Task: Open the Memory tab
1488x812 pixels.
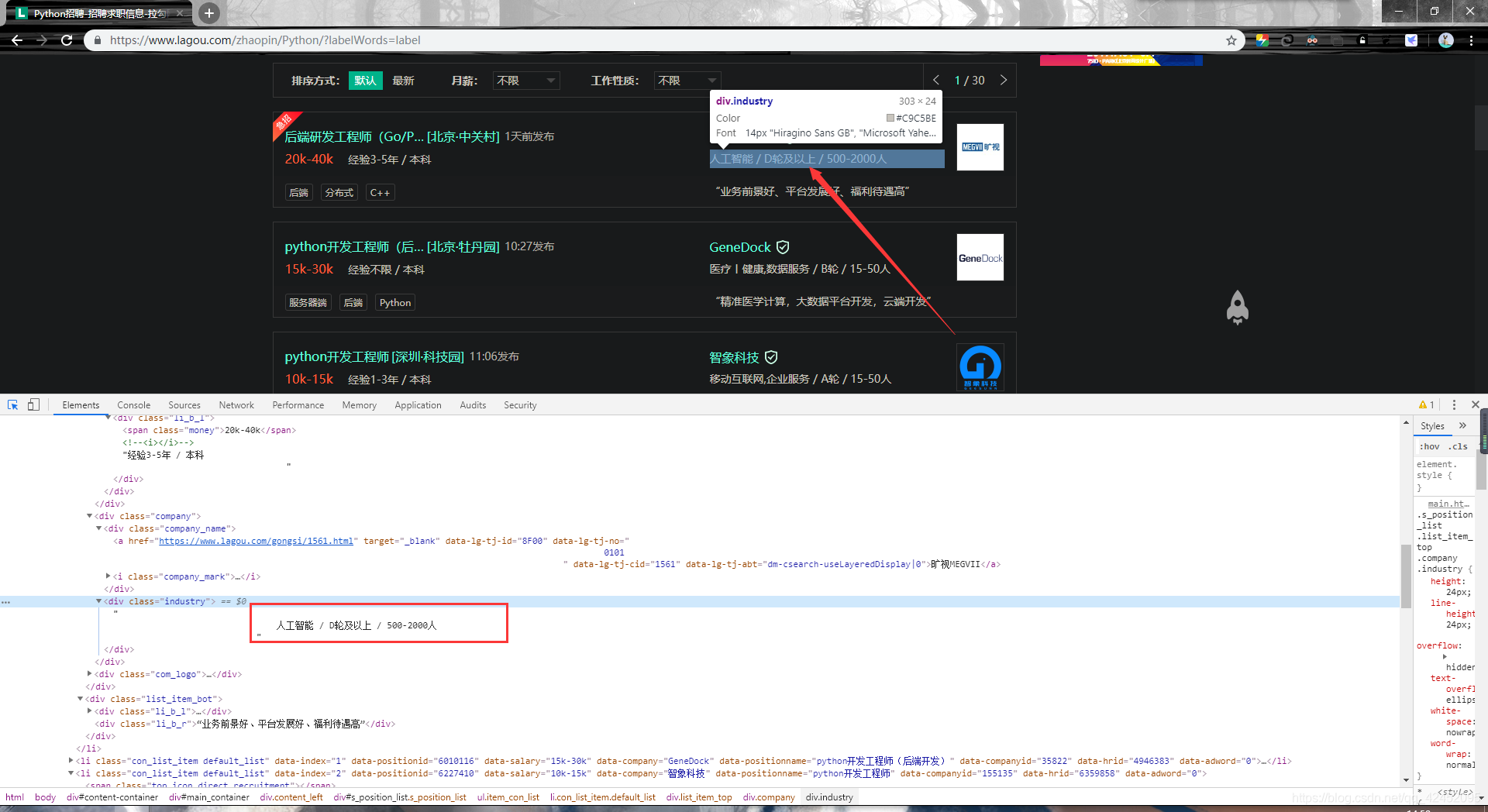Action: tap(360, 405)
